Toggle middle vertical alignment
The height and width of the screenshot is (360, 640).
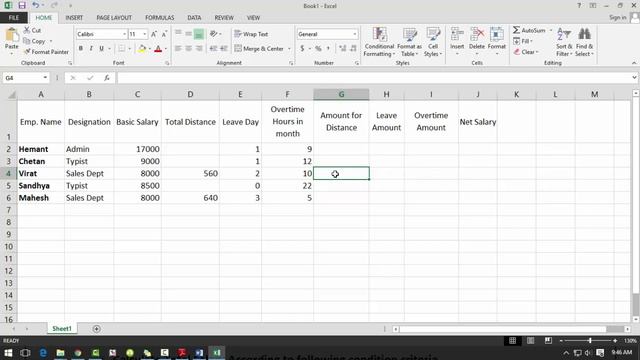click(189, 34)
